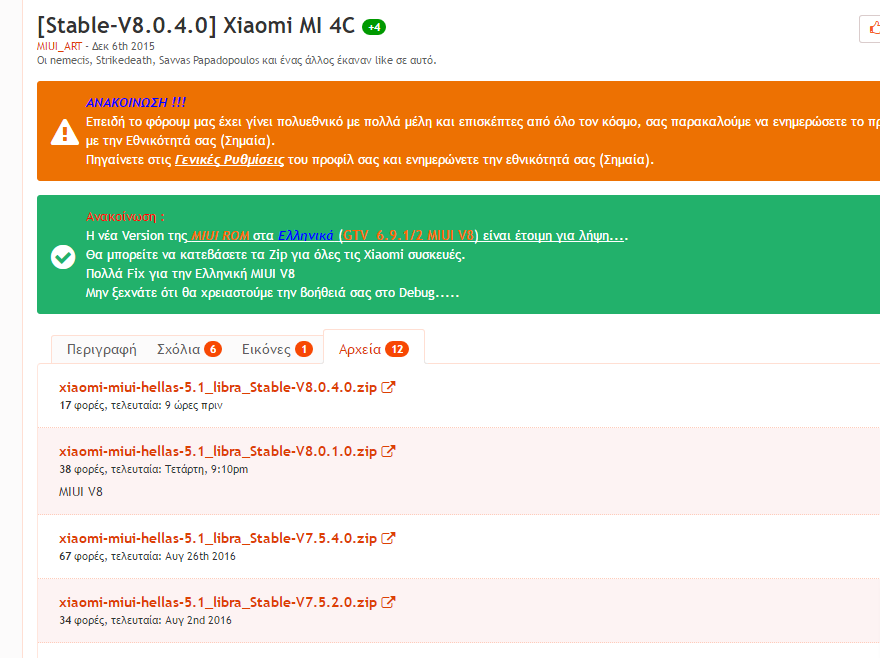The width and height of the screenshot is (880, 658).
Task: Click the warning triangle icon in orange notice
Action: (x=65, y=132)
